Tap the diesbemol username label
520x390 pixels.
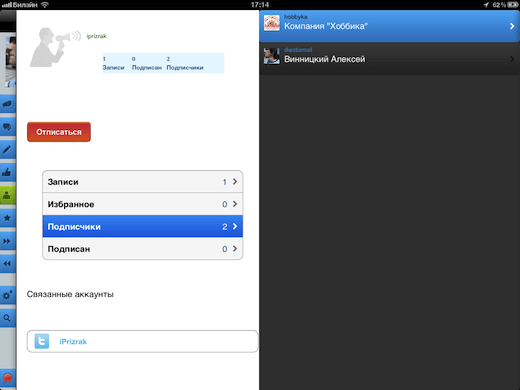click(x=298, y=50)
